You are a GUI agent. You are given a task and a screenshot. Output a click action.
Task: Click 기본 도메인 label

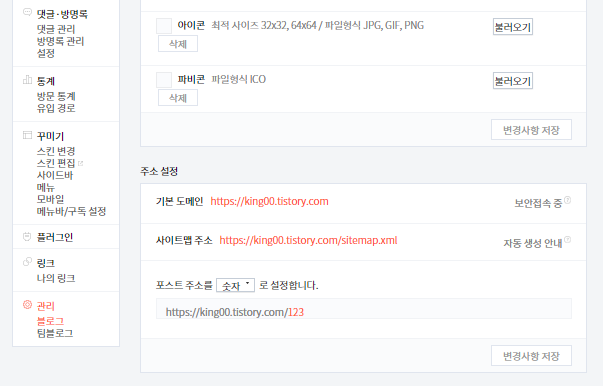180,201
